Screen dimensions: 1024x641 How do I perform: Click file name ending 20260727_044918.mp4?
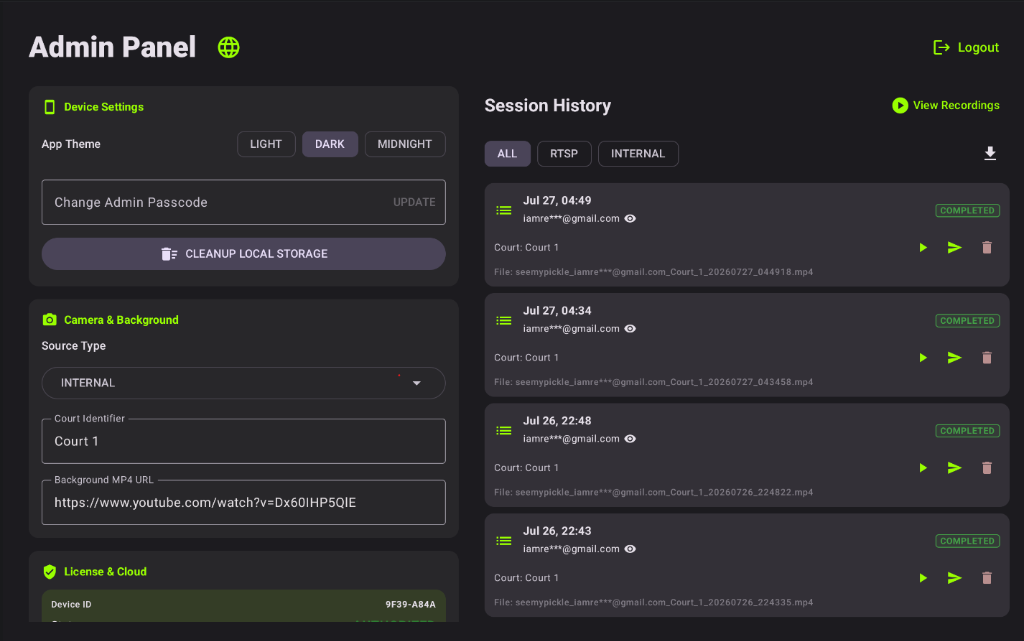click(654, 272)
